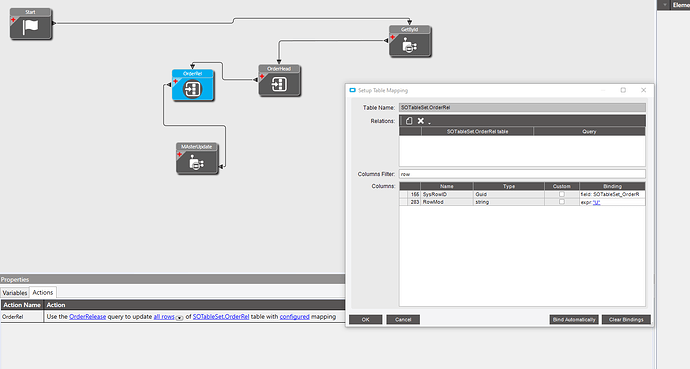The image size is (690, 369).
Task: Click the Cancel button
Action: pos(403,320)
